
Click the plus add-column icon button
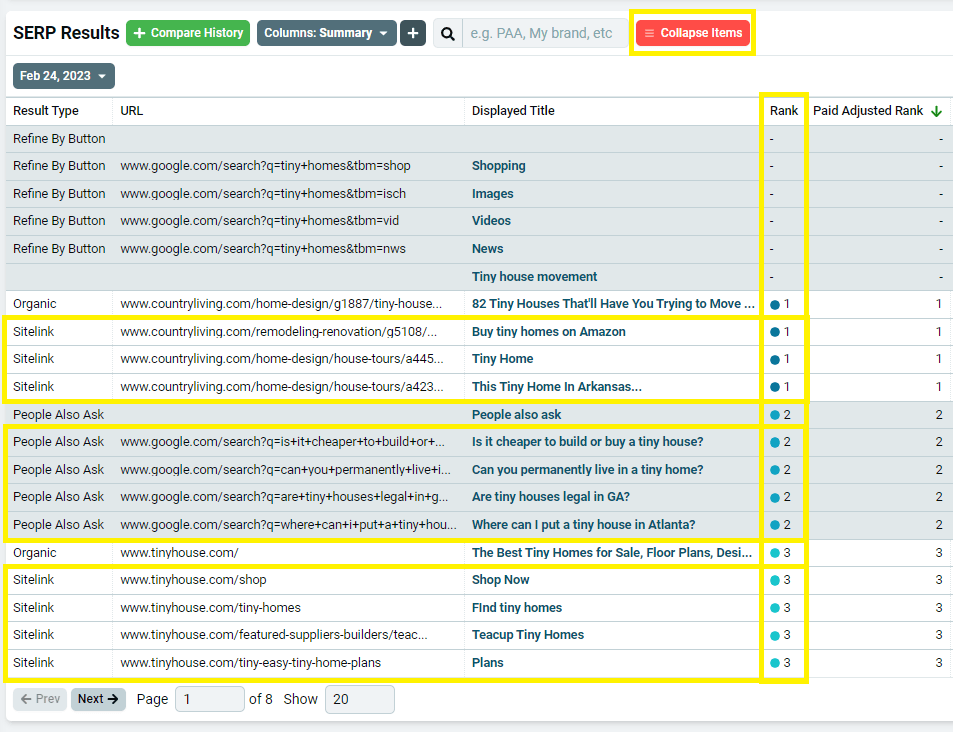tap(413, 33)
